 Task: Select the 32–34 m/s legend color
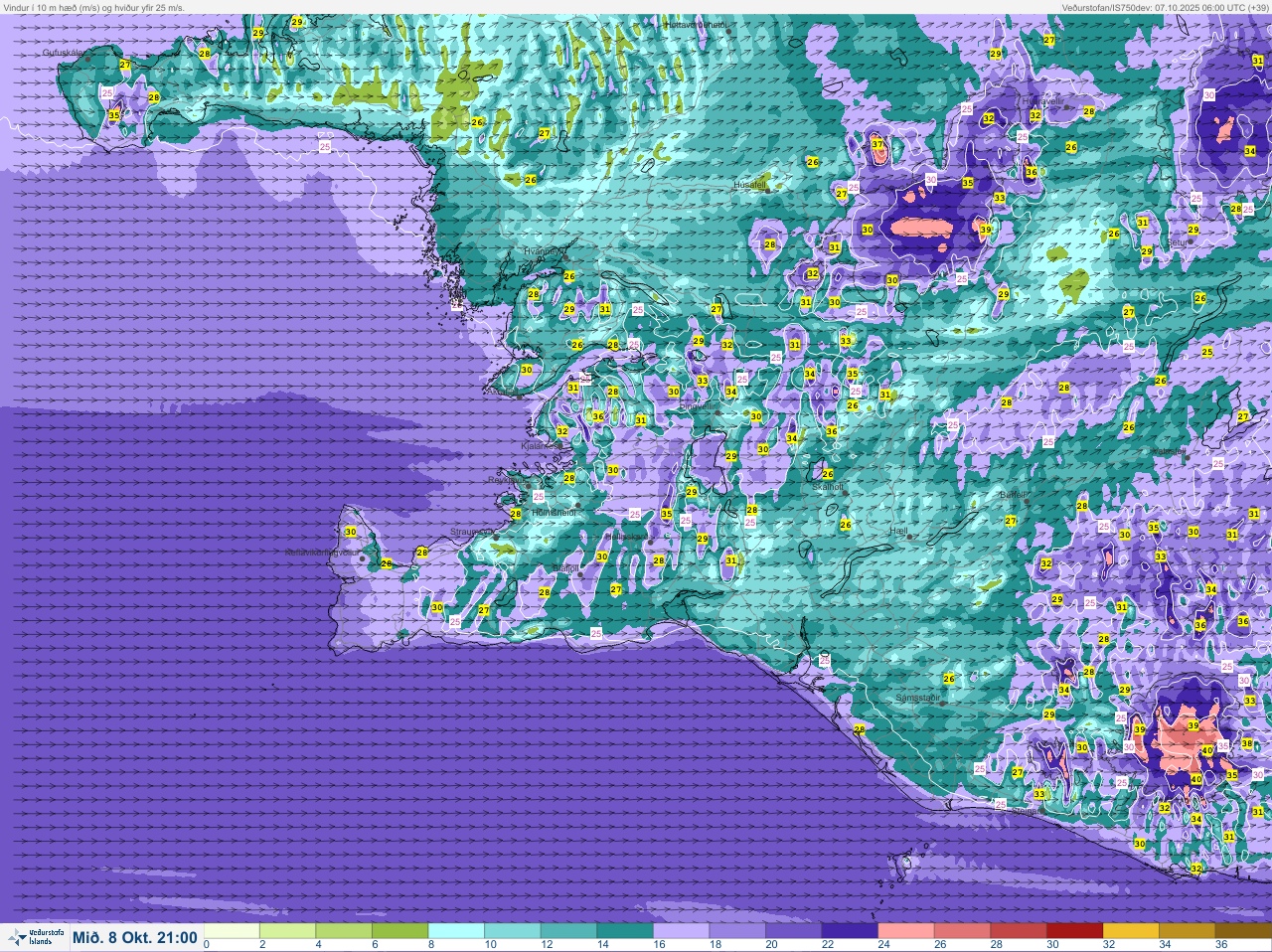point(1132,931)
